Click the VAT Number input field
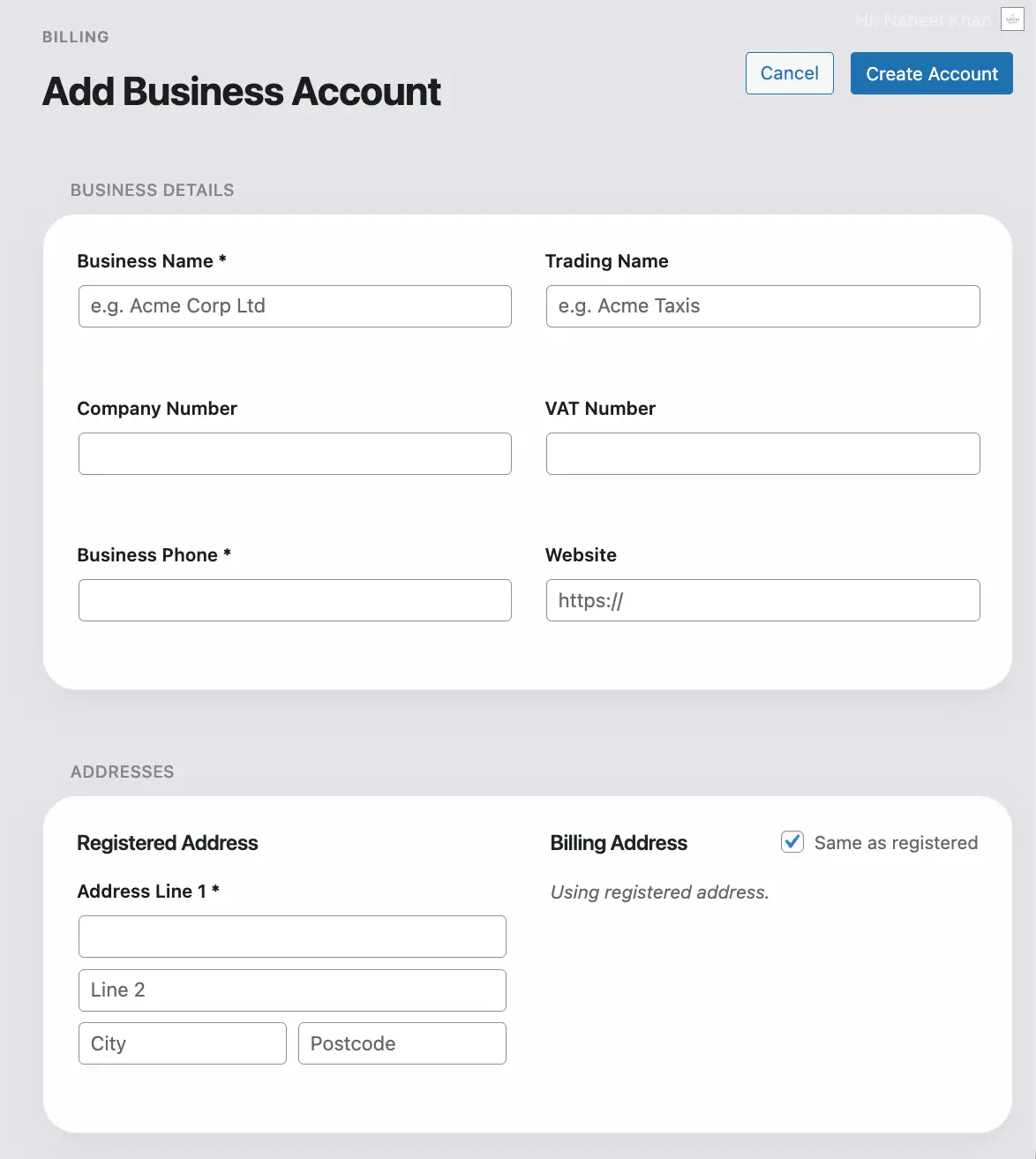The width and height of the screenshot is (1036, 1159). [x=762, y=454]
